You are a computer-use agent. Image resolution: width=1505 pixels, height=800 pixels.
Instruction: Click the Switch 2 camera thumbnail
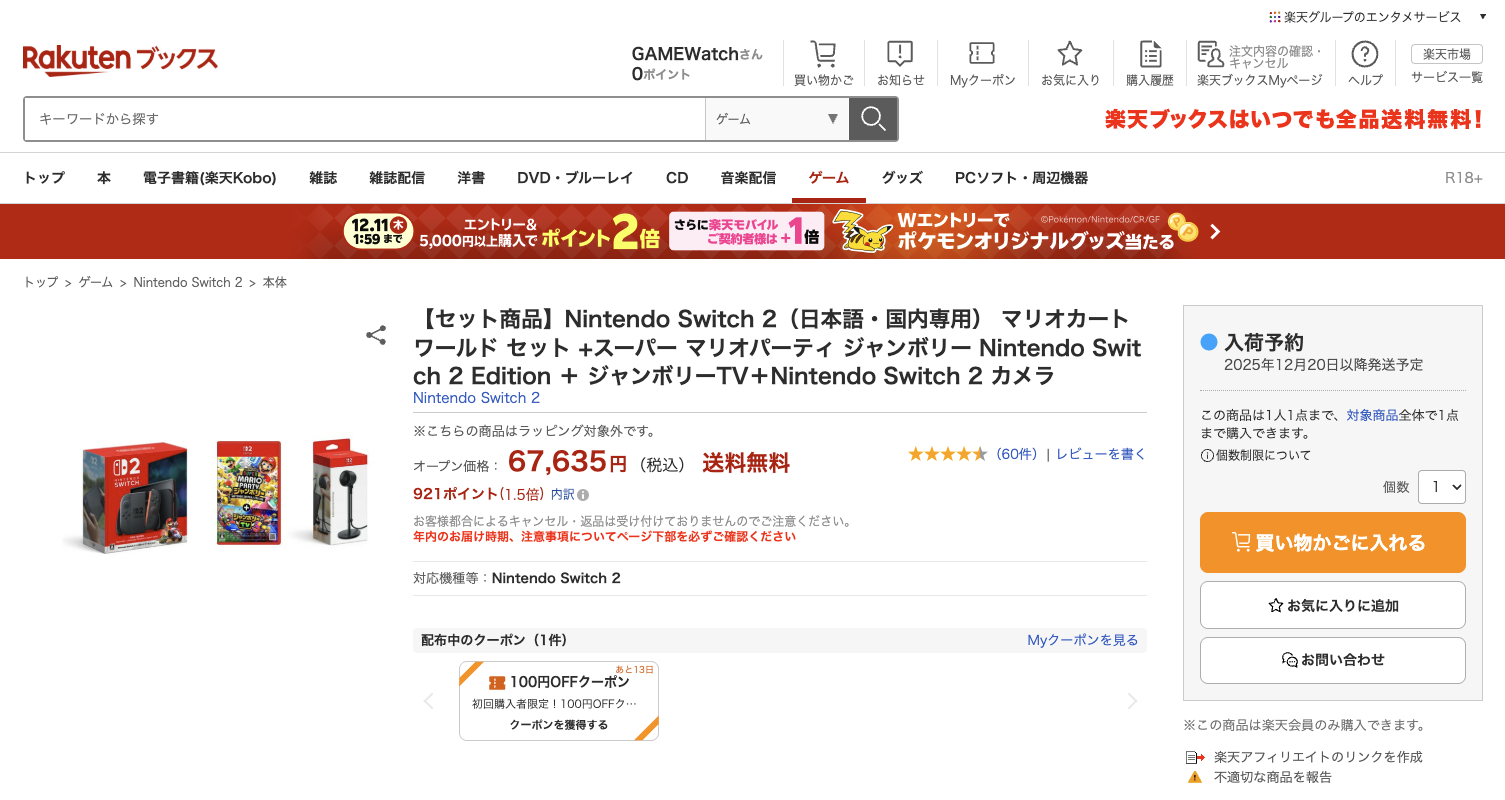(340, 493)
